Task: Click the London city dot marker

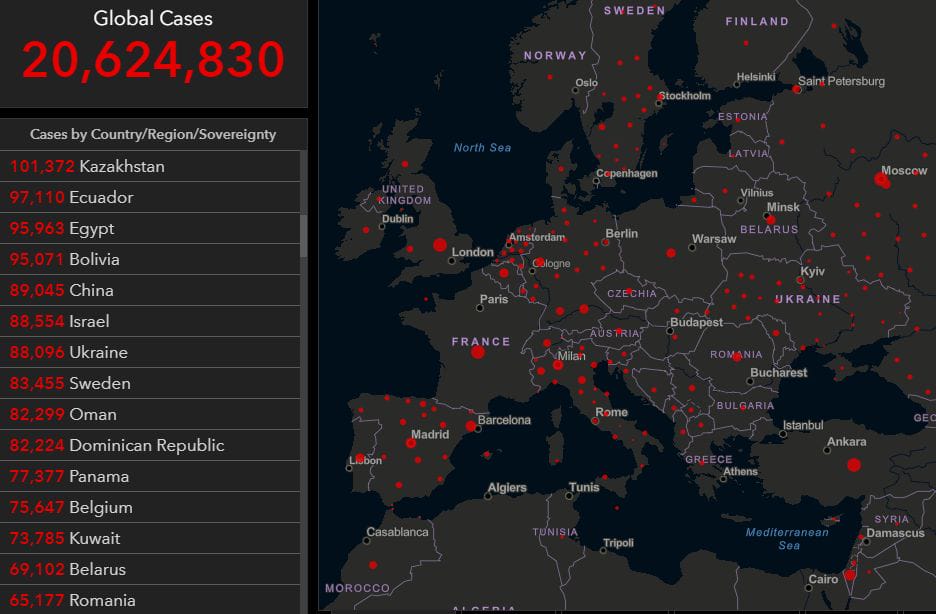Action: click(x=452, y=261)
